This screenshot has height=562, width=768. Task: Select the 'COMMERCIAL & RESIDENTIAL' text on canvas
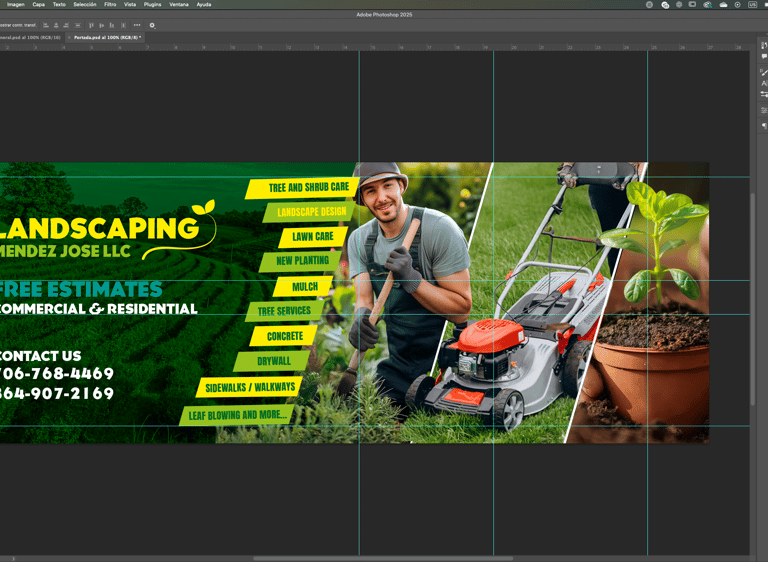pyautogui.click(x=98, y=309)
